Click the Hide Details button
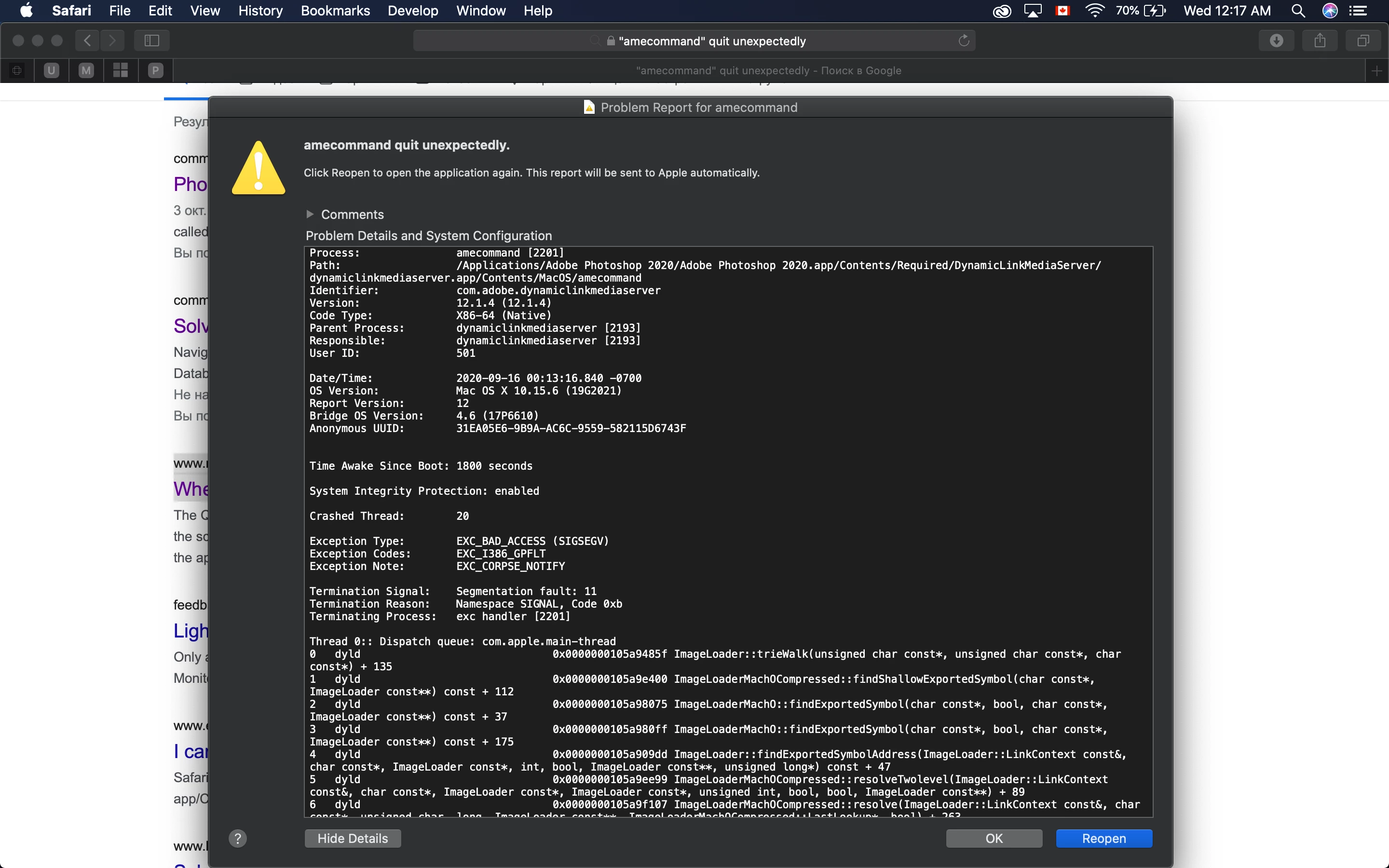Viewport: 1389px width, 868px height. coord(353,838)
